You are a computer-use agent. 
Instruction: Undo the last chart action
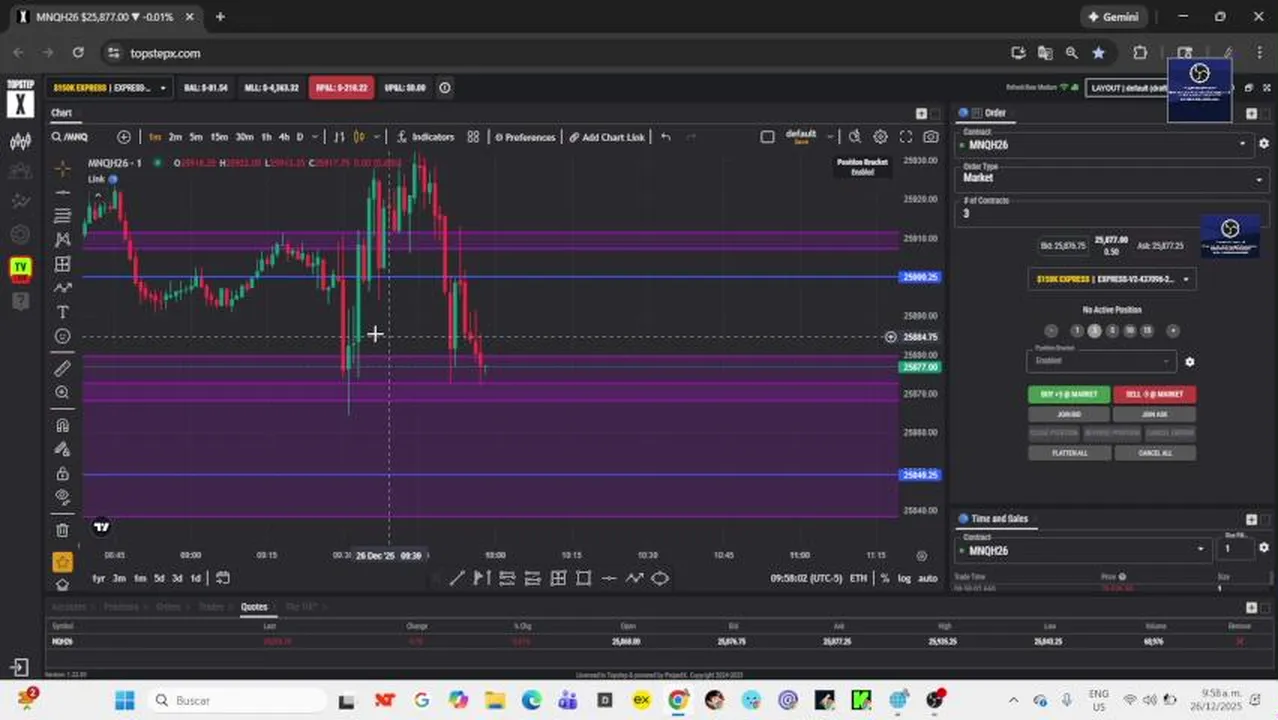(x=666, y=137)
